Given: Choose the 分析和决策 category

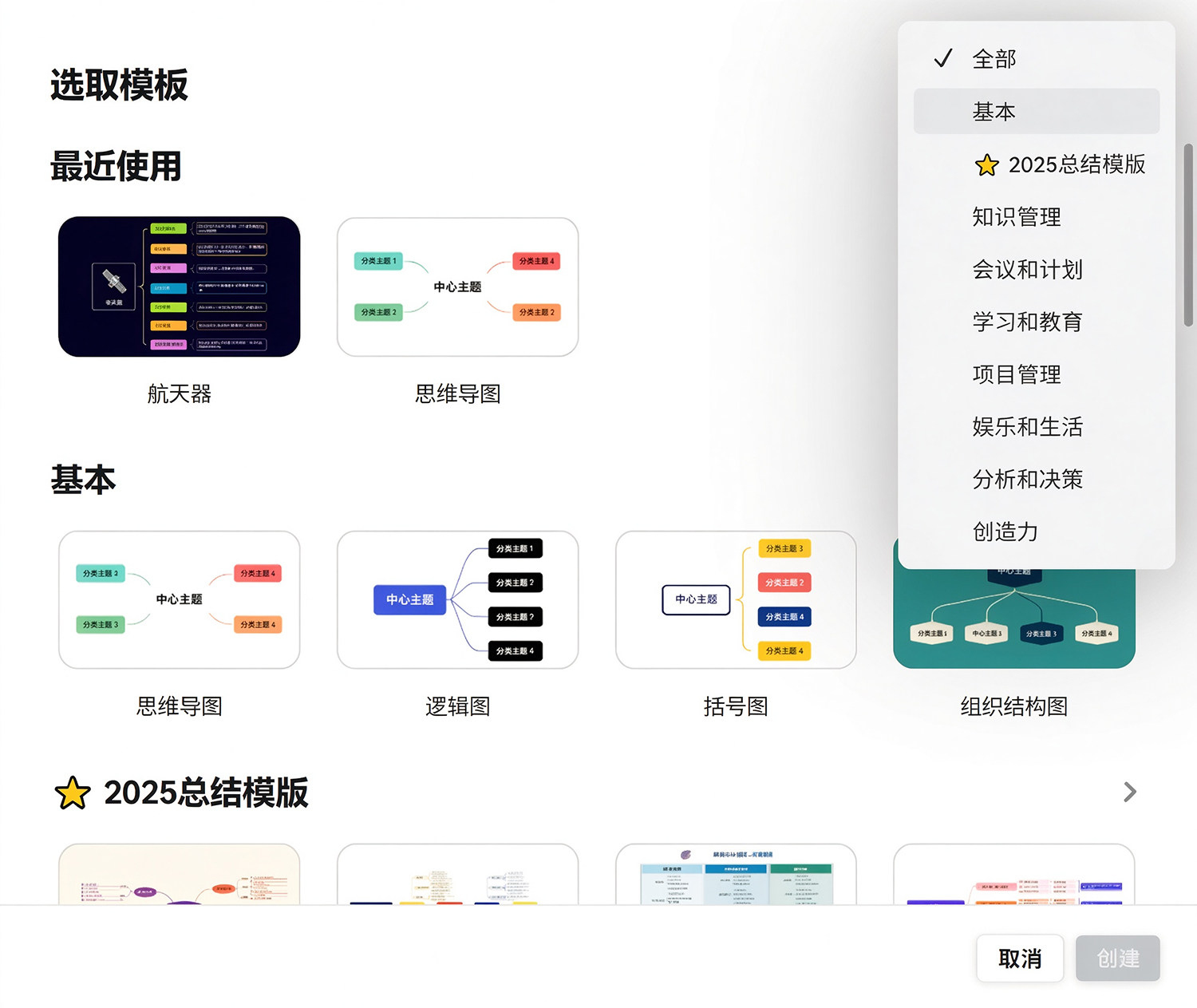Looking at the screenshot, I should pos(1037,479).
